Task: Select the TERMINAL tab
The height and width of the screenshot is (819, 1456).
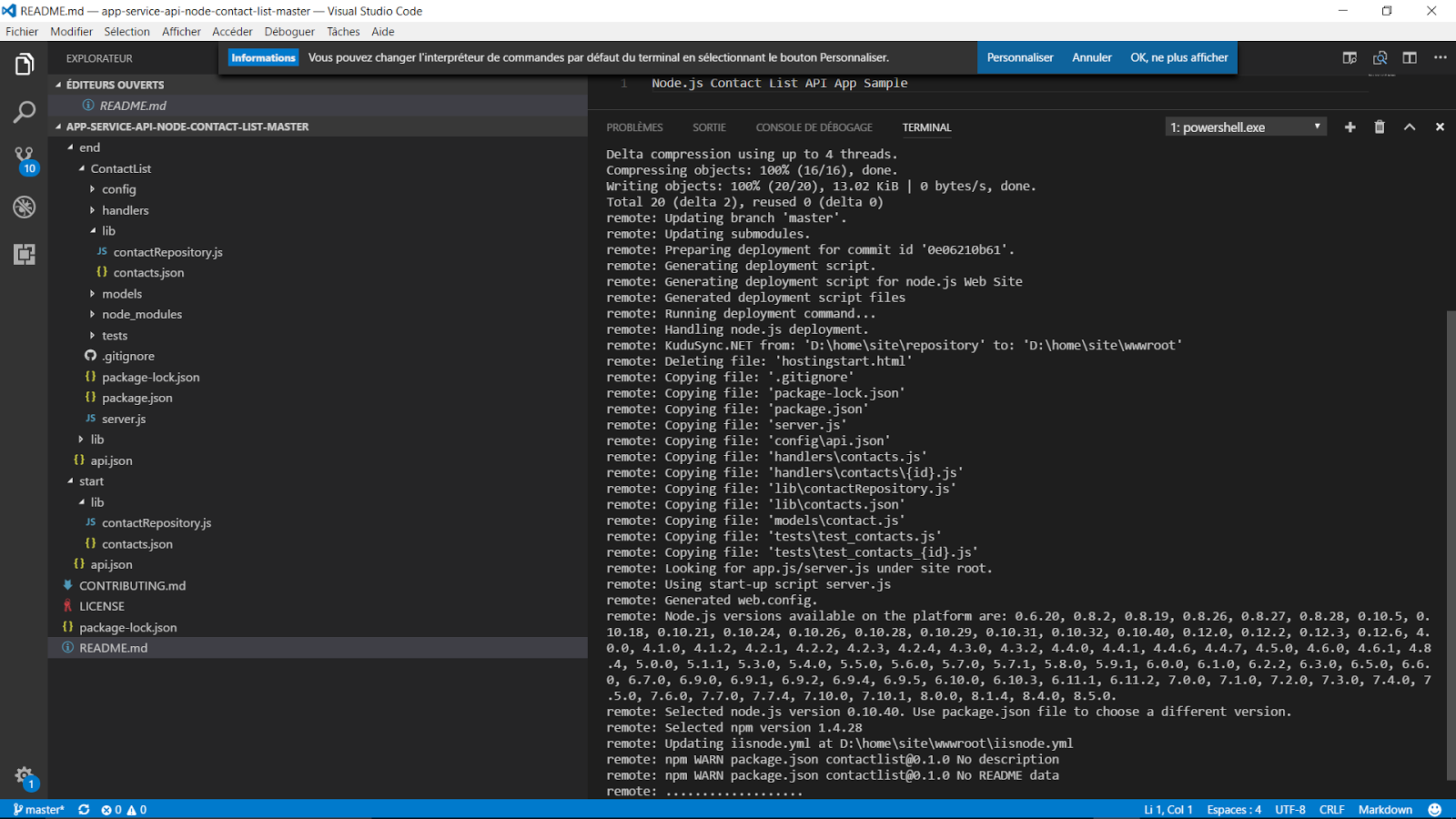Action: (x=926, y=127)
